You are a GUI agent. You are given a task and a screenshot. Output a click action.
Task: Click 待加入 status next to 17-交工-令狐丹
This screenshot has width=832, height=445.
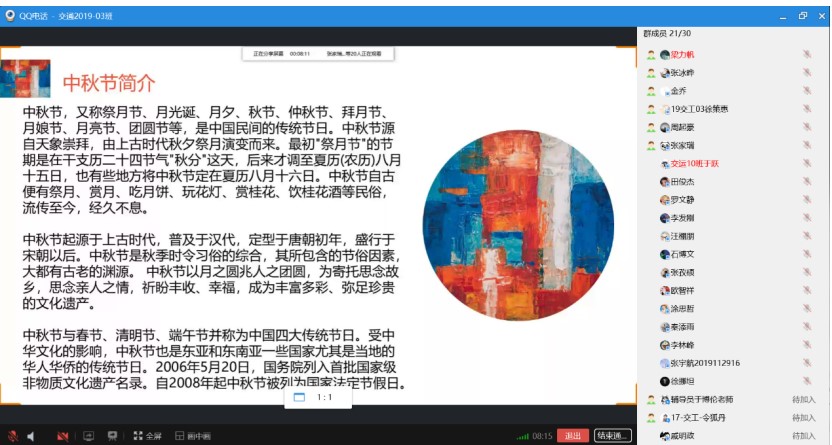pyautogui.click(x=803, y=417)
